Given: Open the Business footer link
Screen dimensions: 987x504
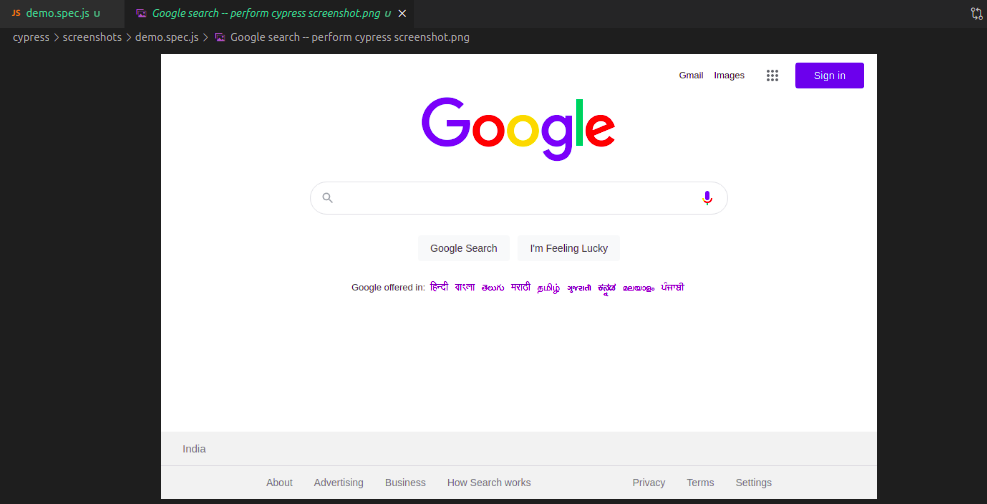Looking at the screenshot, I should (x=405, y=483).
